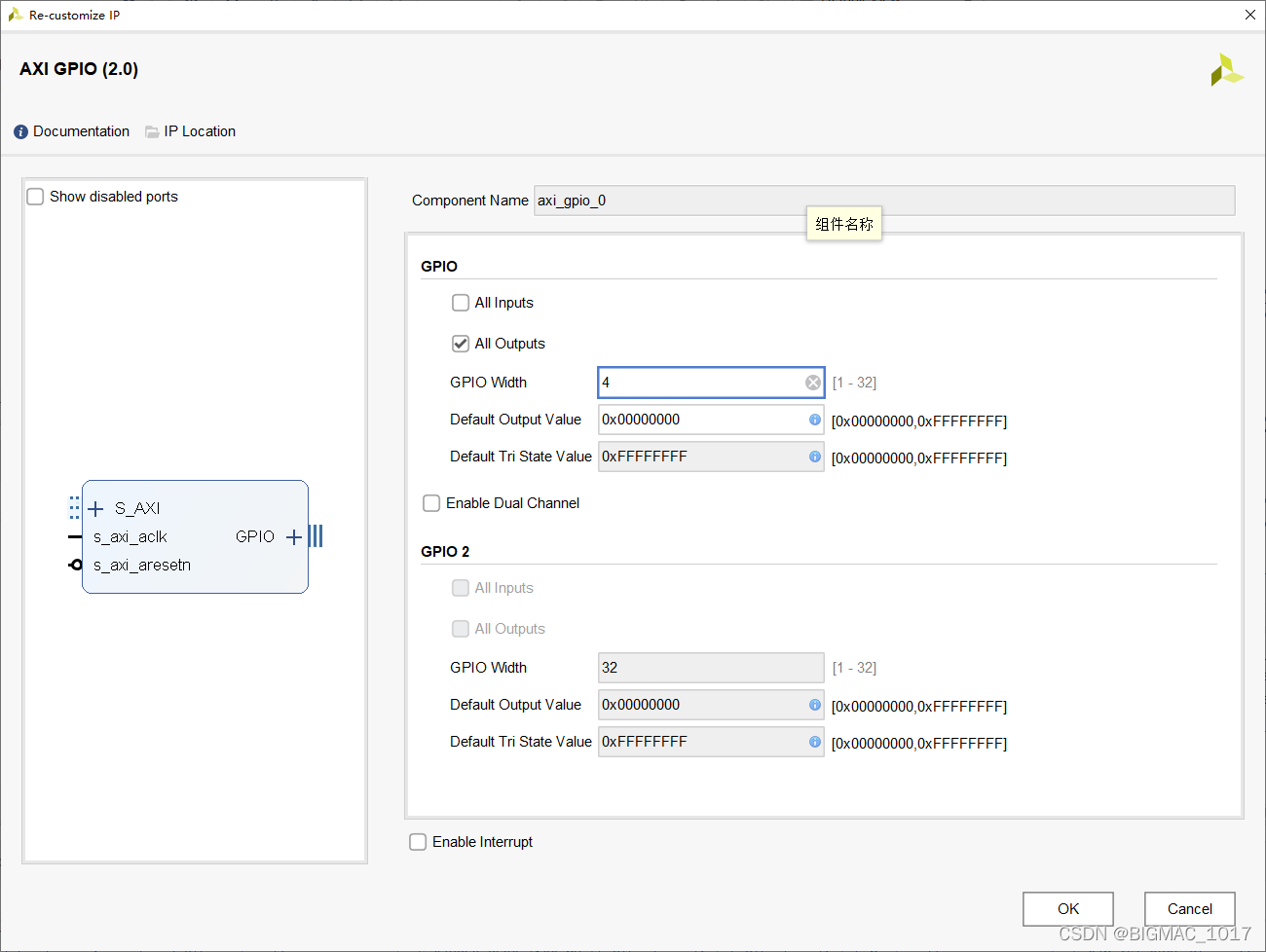Click the GPIO port label on block
The height and width of the screenshot is (952, 1266).
tap(255, 536)
